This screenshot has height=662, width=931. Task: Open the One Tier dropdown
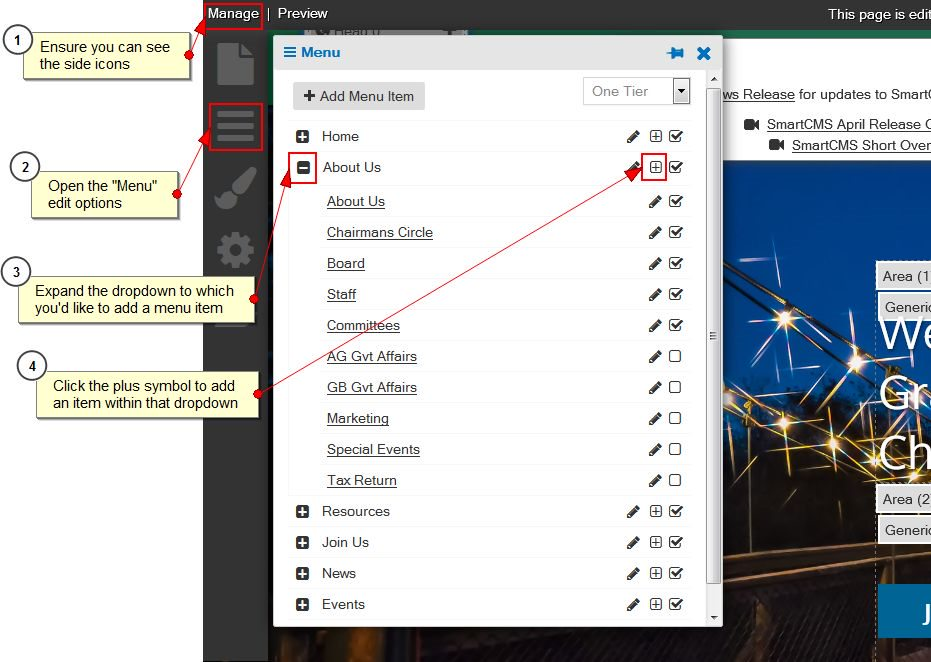click(x=636, y=91)
